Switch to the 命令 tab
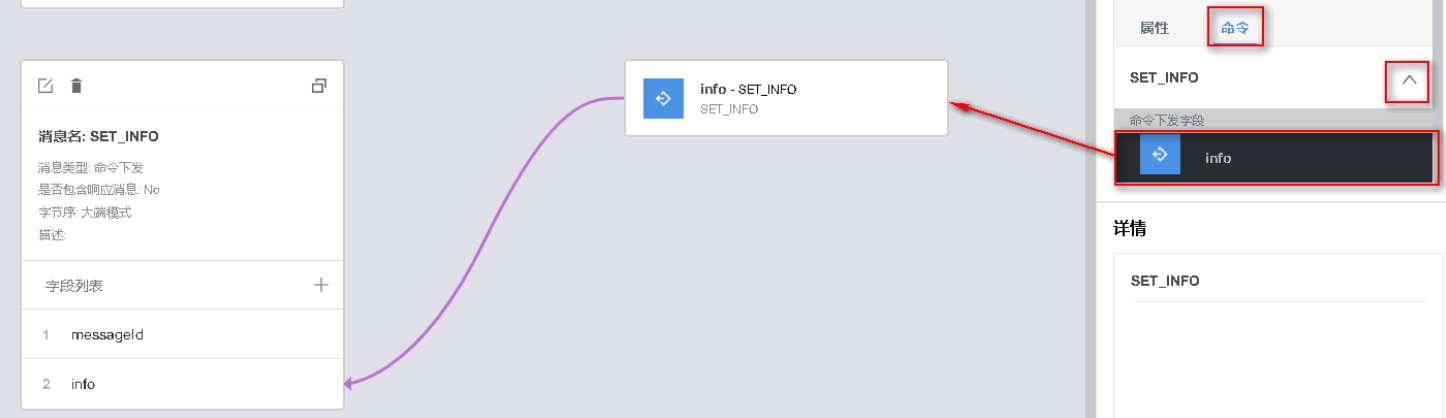Viewport: 1446px width, 418px height. (1235, 28)
